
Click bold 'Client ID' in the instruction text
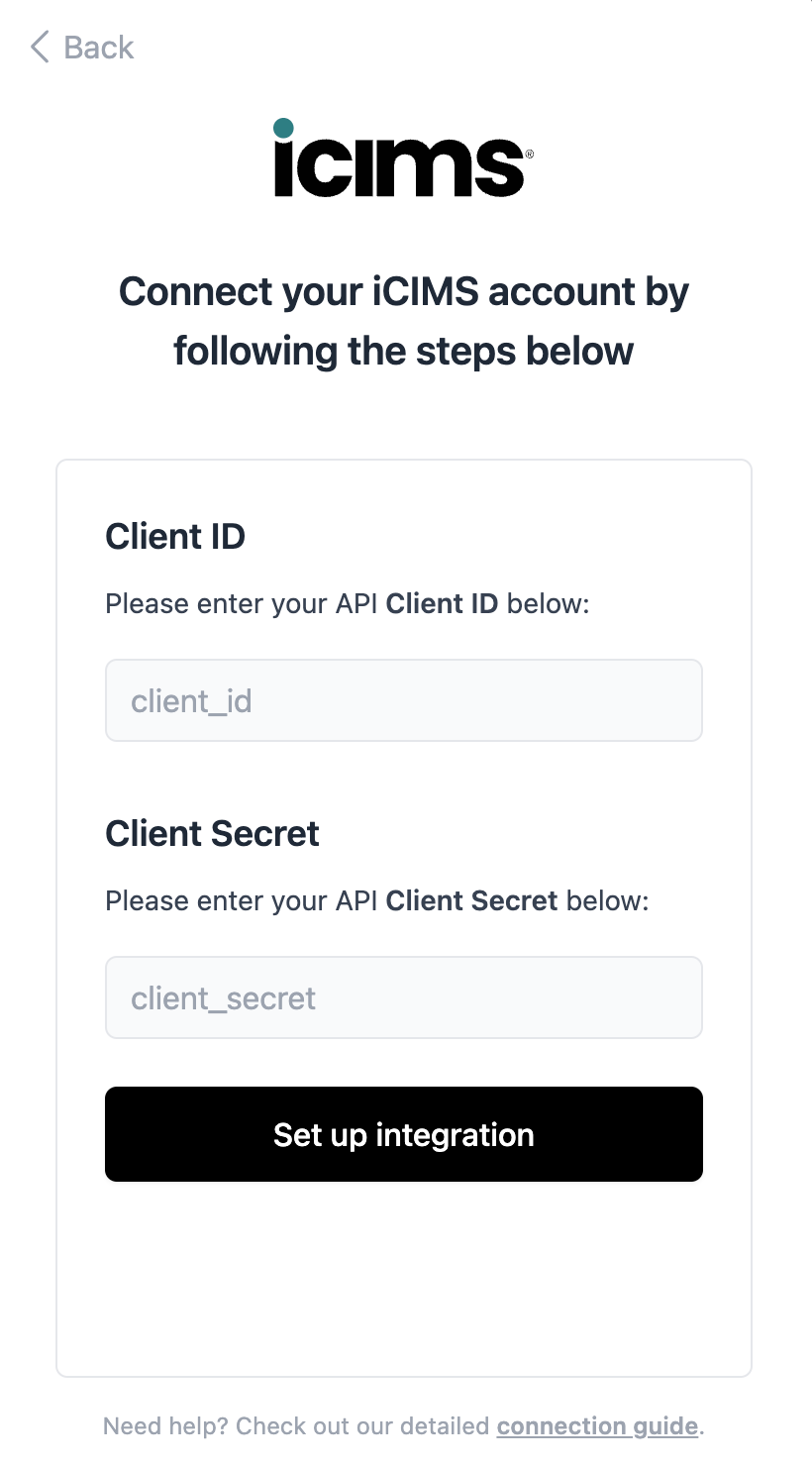click(x=442, y=603)
